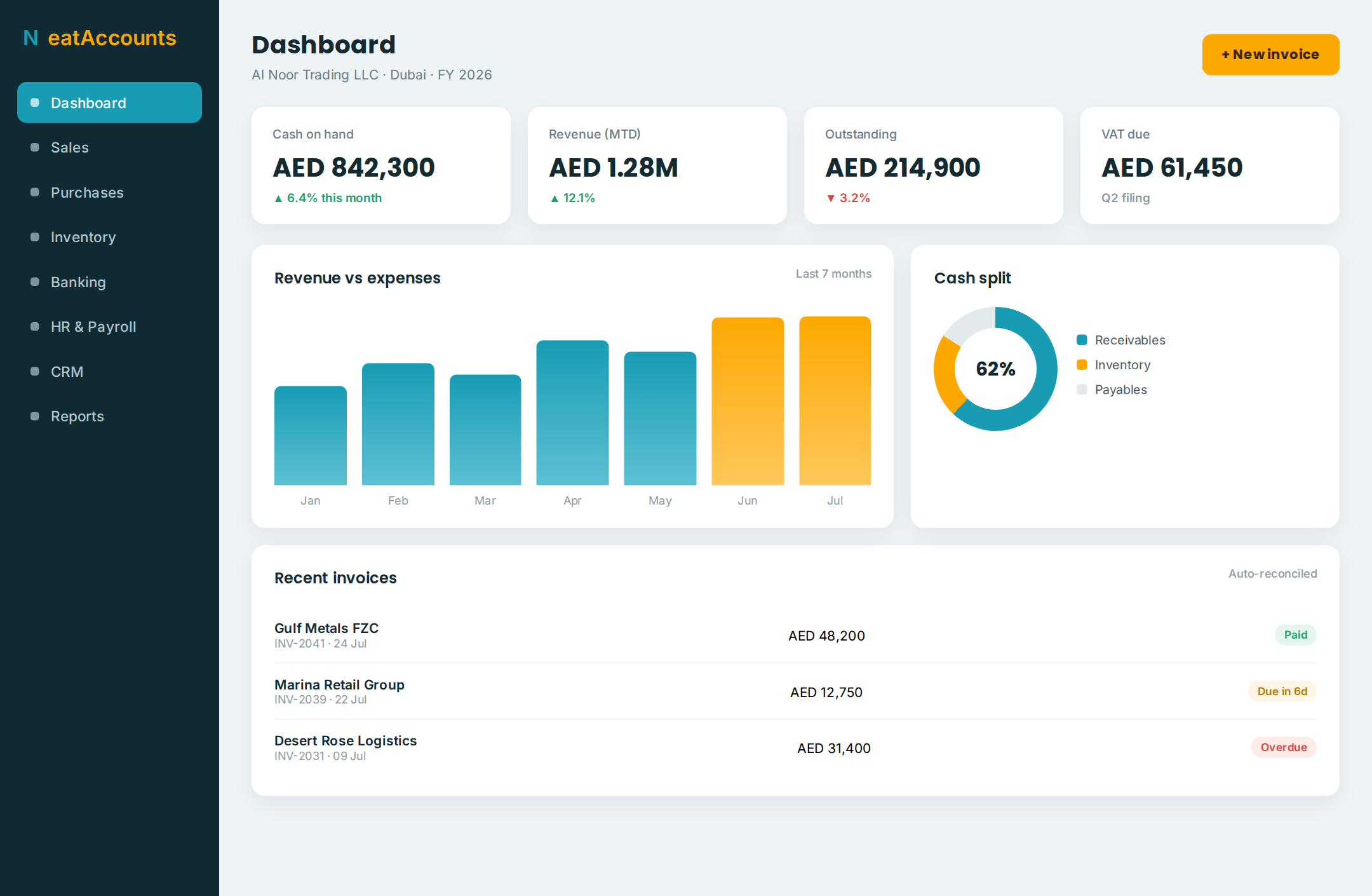
Task: Select the Mar bar
Action: coord(485,430)
